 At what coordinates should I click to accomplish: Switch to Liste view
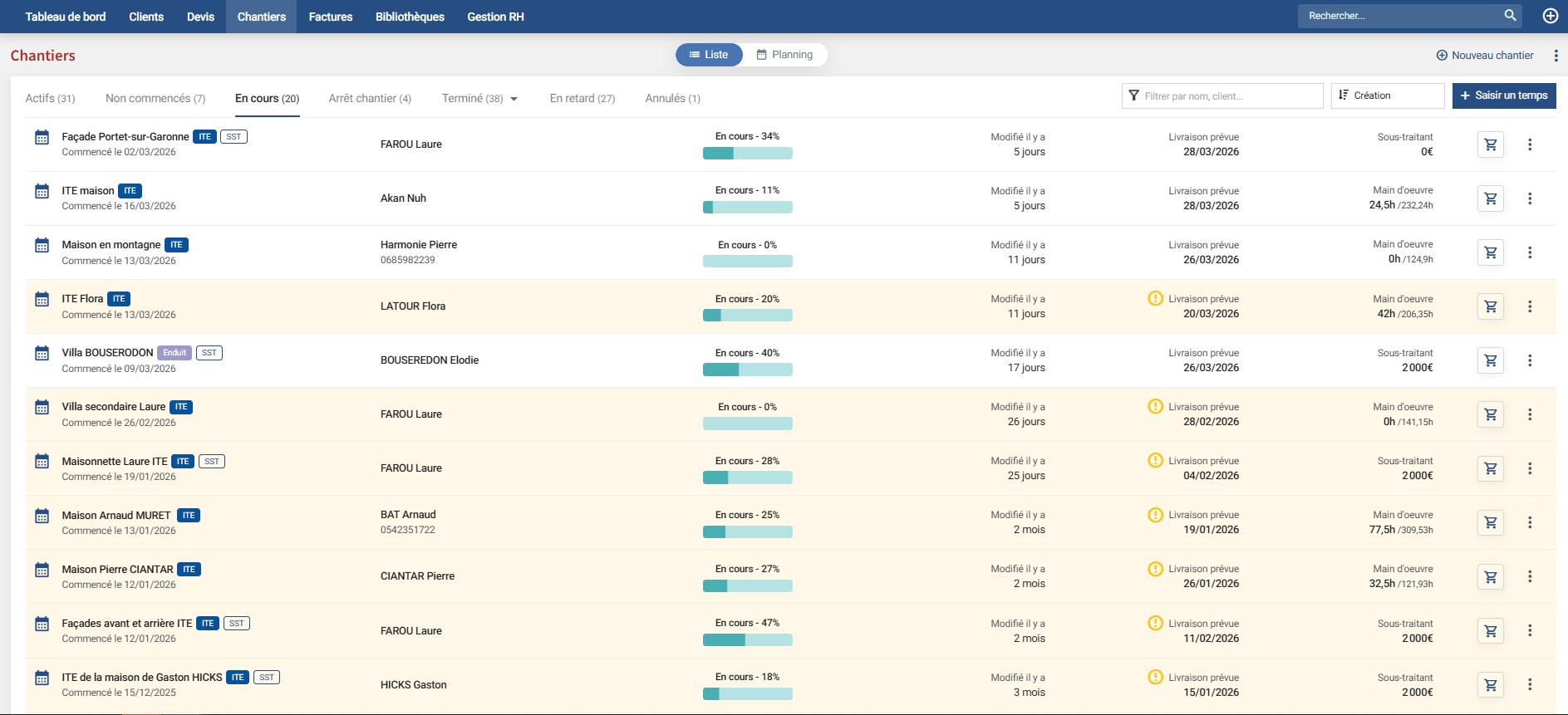click(x=709, y=55)
